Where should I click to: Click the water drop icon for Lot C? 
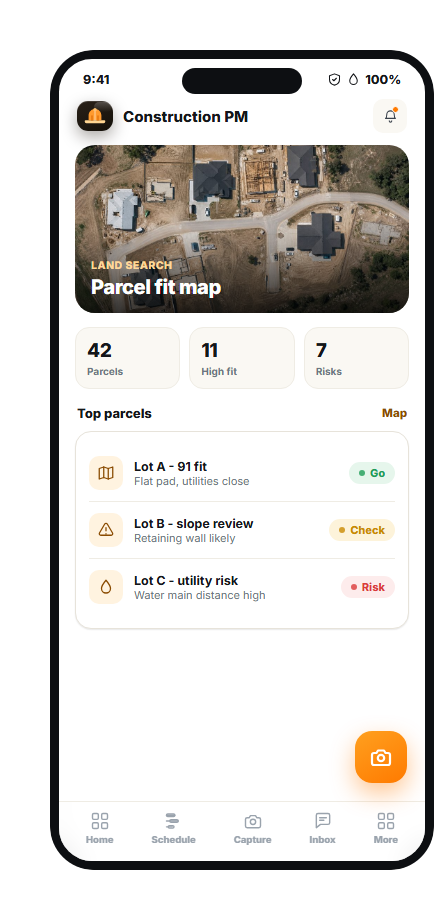pos(106,587)
